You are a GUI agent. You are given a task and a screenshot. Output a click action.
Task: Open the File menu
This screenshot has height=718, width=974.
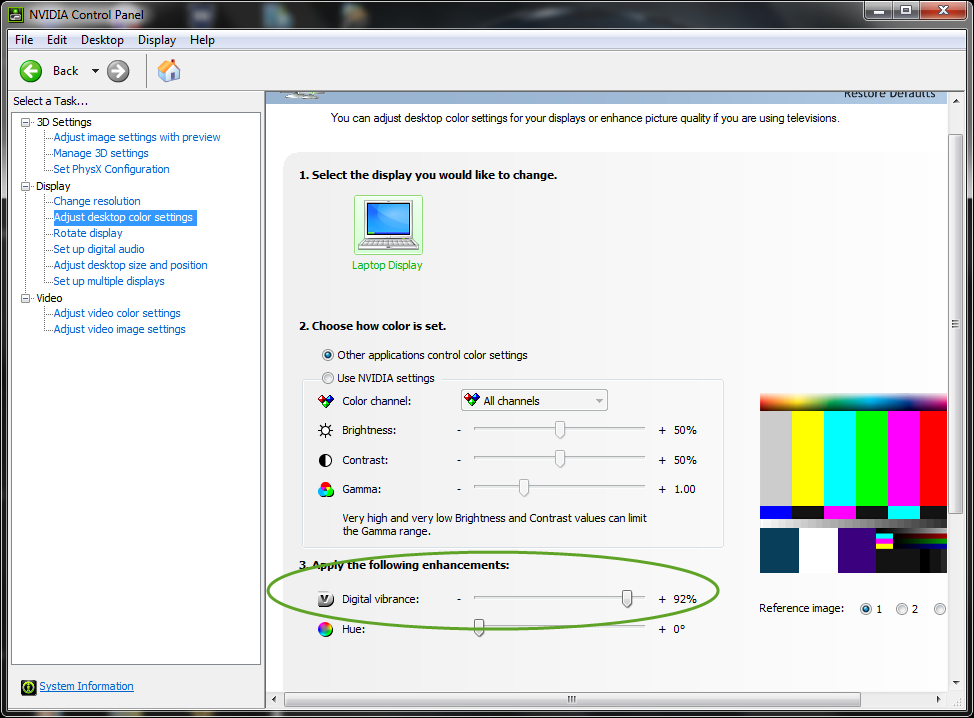click(x=24, y=40)
